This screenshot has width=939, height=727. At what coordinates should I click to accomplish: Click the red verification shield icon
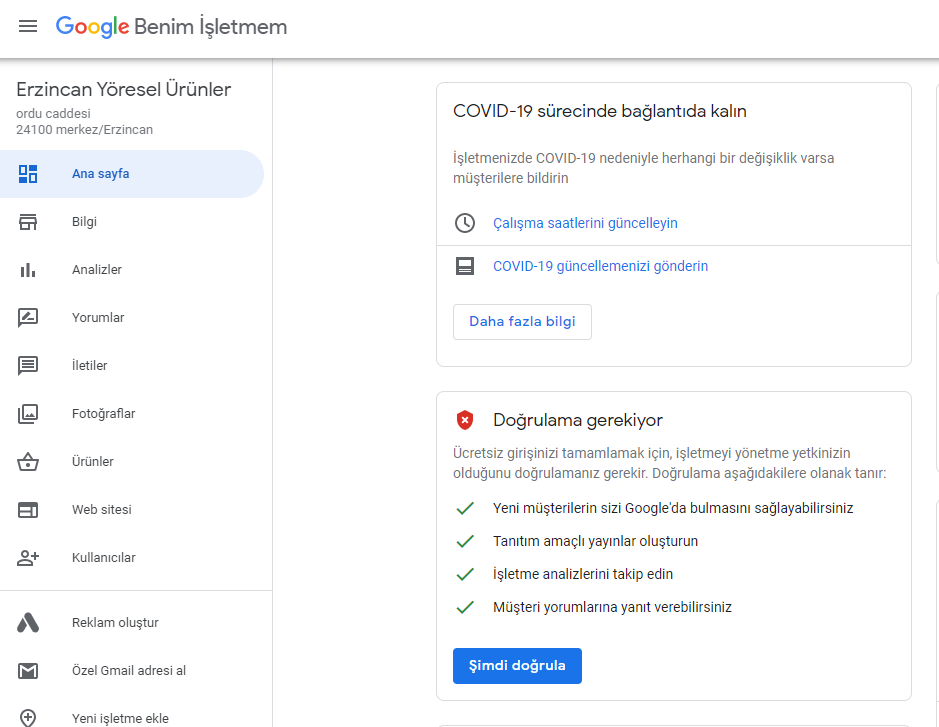(465, 420)
